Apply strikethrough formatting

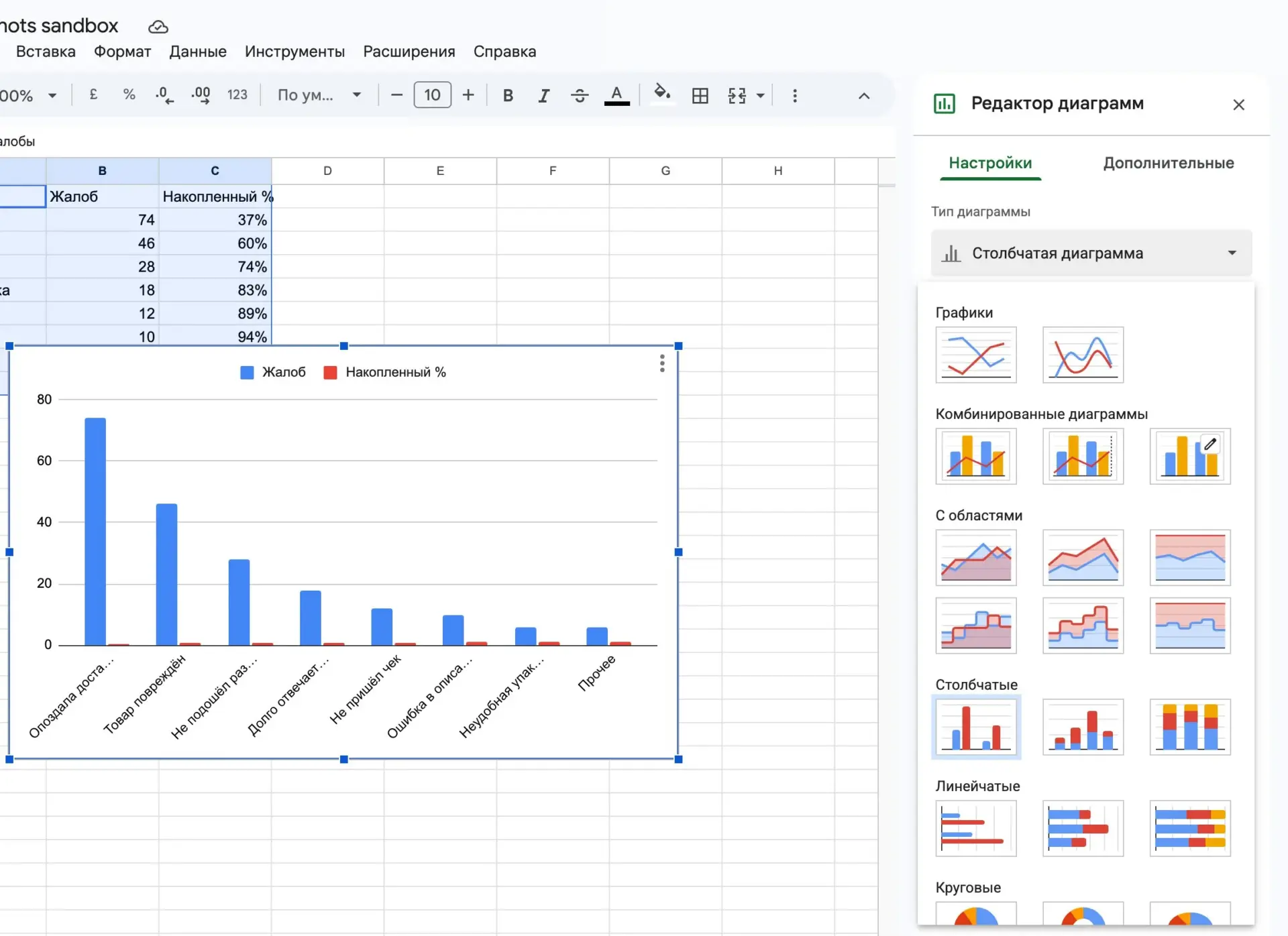(x=580, y=95)
